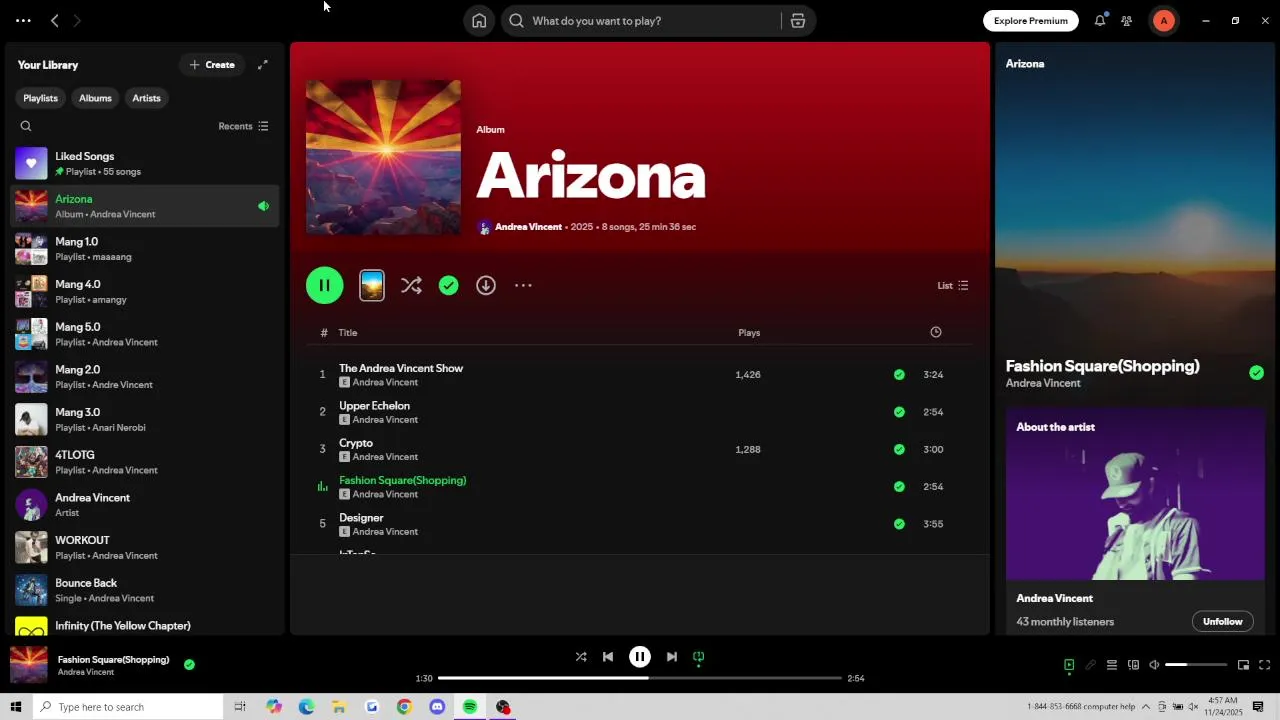Pause playback in the bottom player bar

(x=640, y=657)
